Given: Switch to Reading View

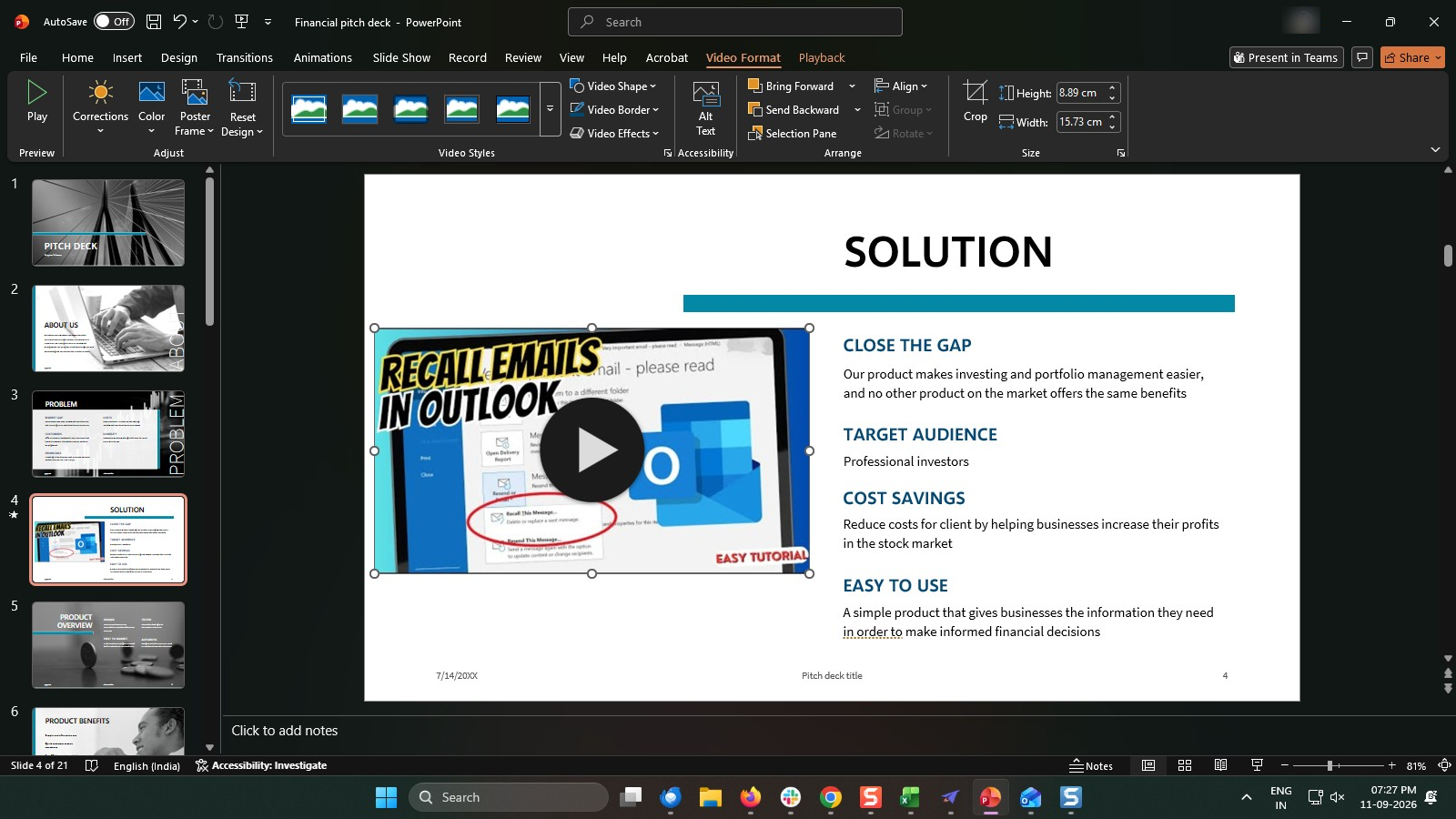Looking at the screenshot, I should click(1221, 765).
